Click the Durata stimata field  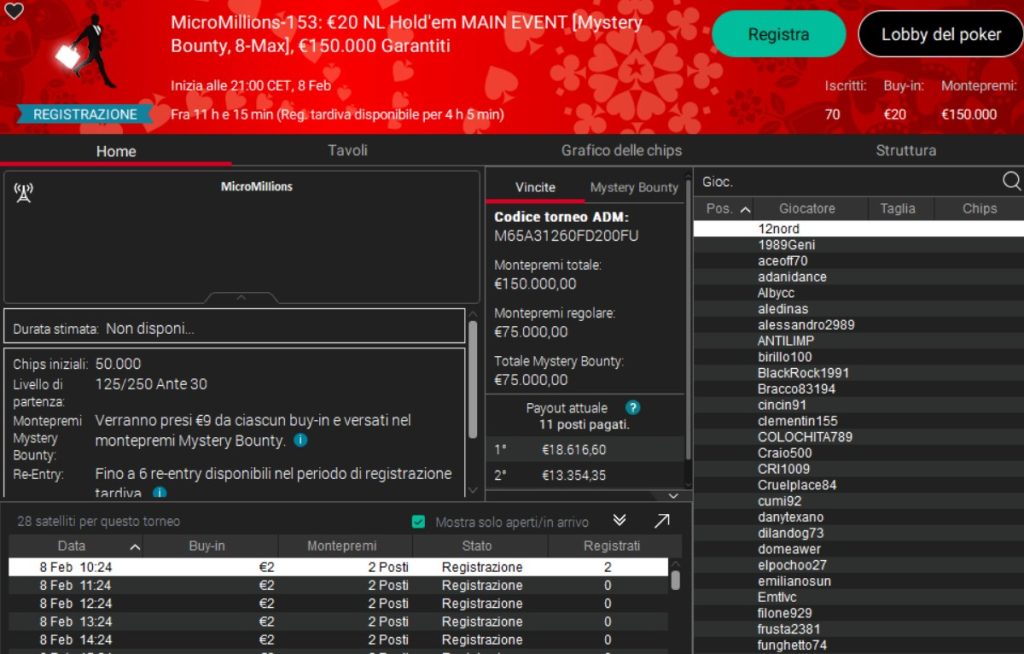coord(234,327)
